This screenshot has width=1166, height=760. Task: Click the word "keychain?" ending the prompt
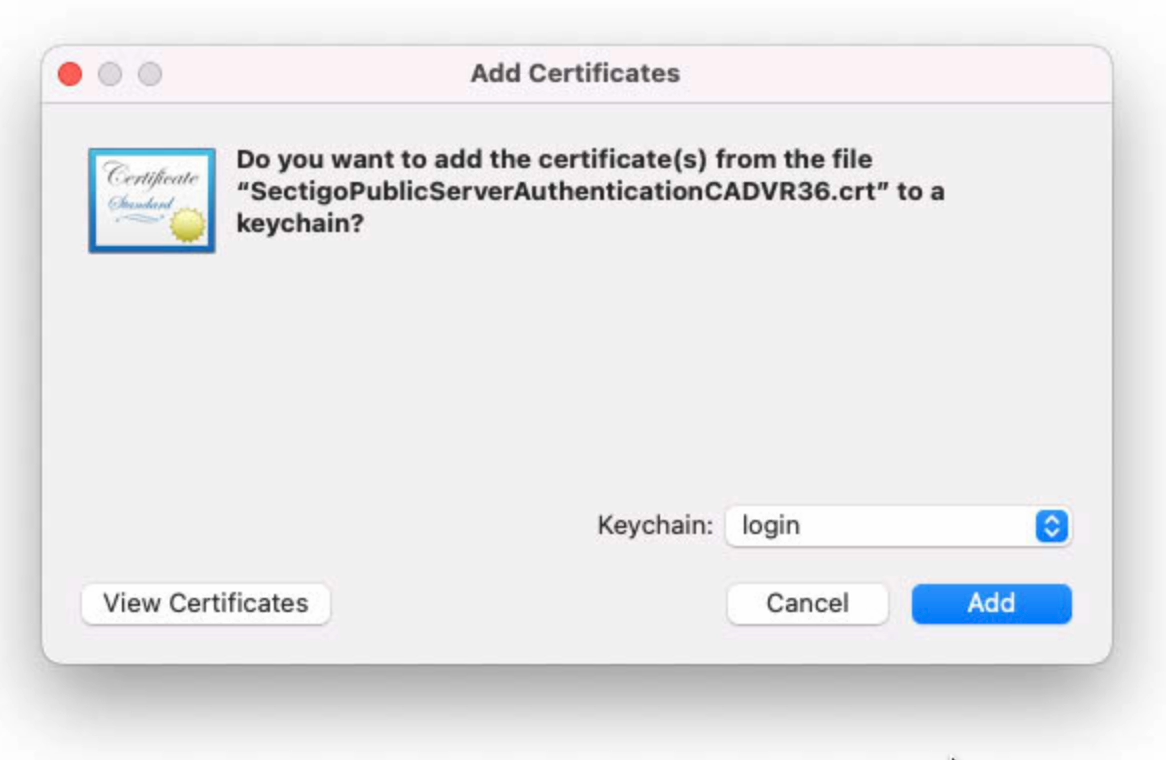click(299, 224)
